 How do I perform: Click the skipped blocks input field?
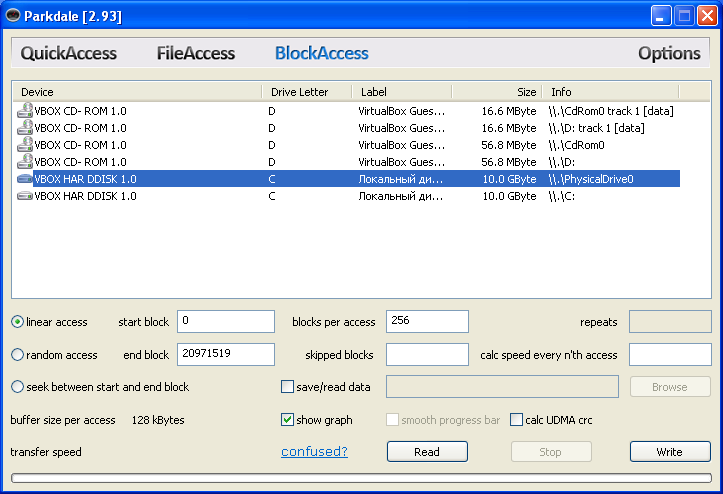tap(427, 354)
